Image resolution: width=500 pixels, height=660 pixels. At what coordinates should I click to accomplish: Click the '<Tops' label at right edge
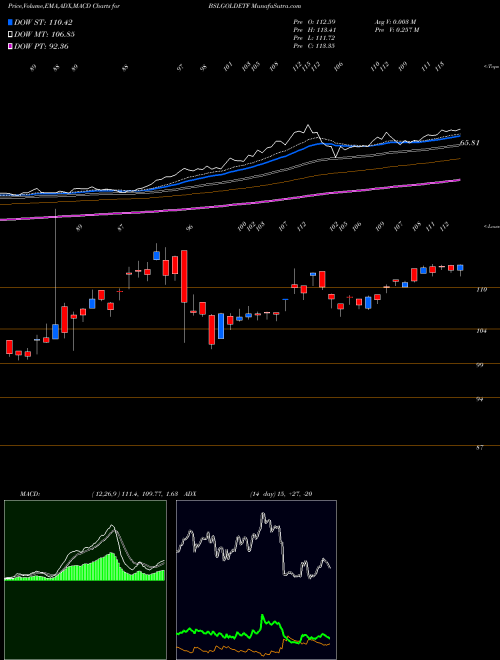pos(491,67)
